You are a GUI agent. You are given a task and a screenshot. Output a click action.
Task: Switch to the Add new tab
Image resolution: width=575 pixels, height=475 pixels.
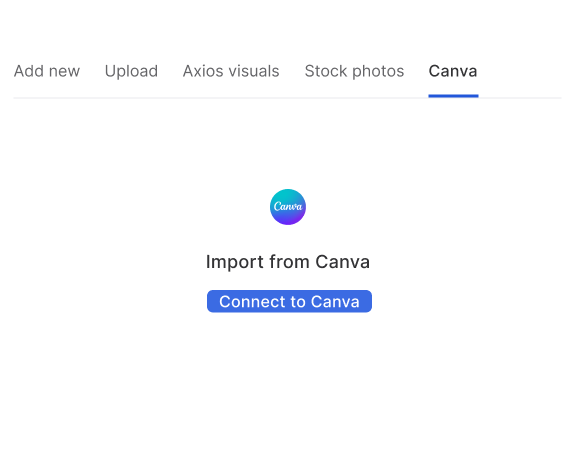47,71
